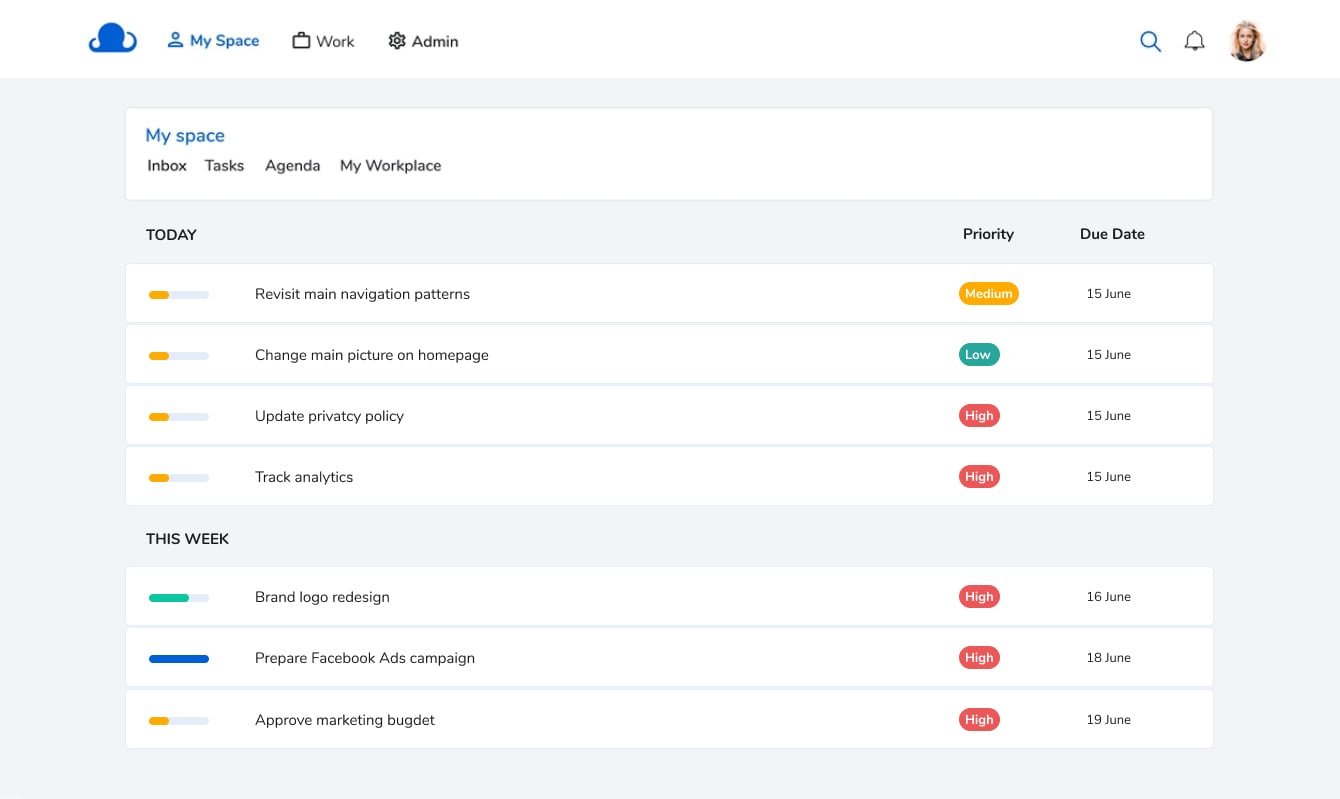This screenshot has width=1340, height=799.
Task: Open the Track analytics task
Action: pyautogui.click(x=304, y=477)
